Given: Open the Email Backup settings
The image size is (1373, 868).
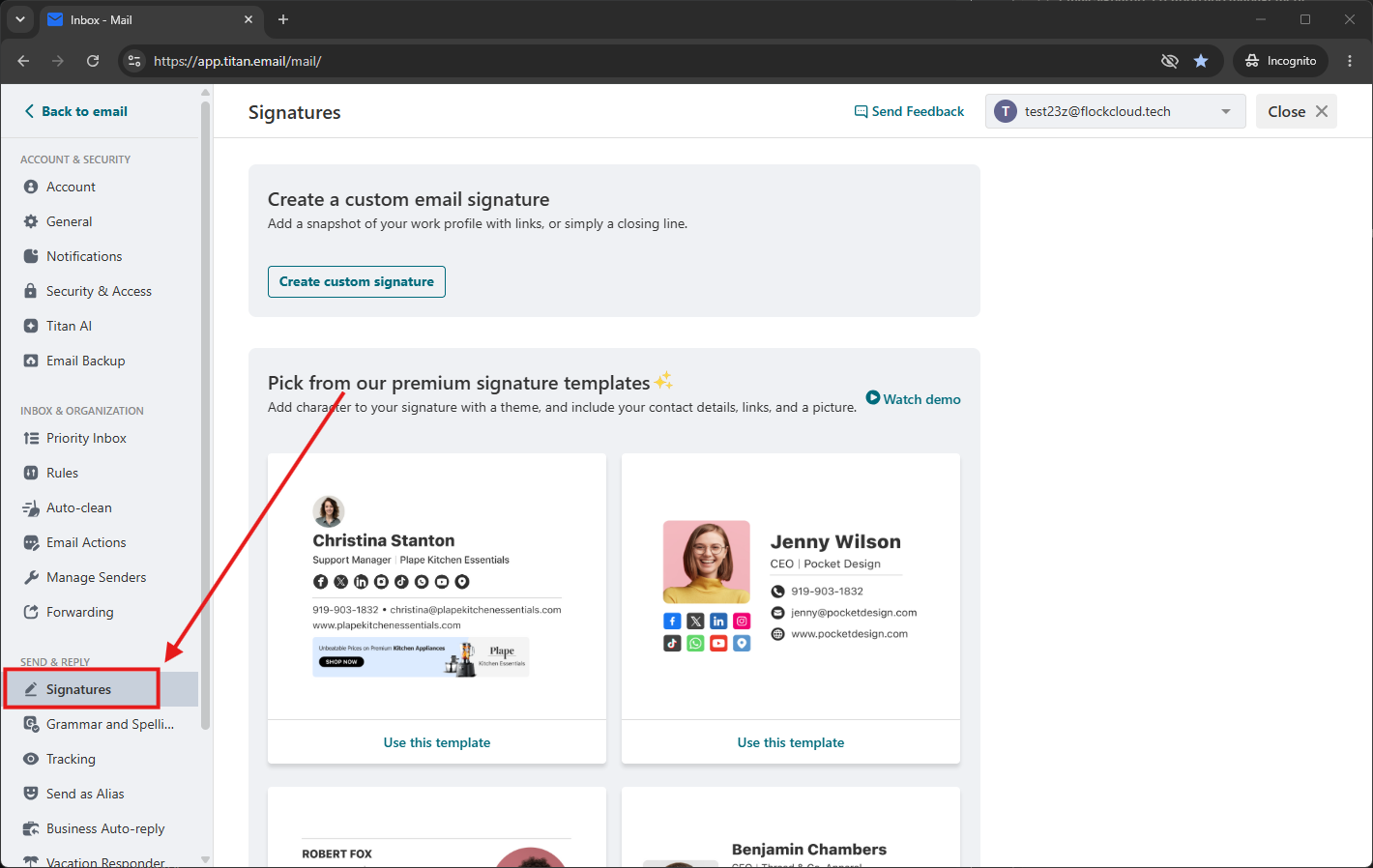Looking at the screenshot, I should (x=100, y=361).
